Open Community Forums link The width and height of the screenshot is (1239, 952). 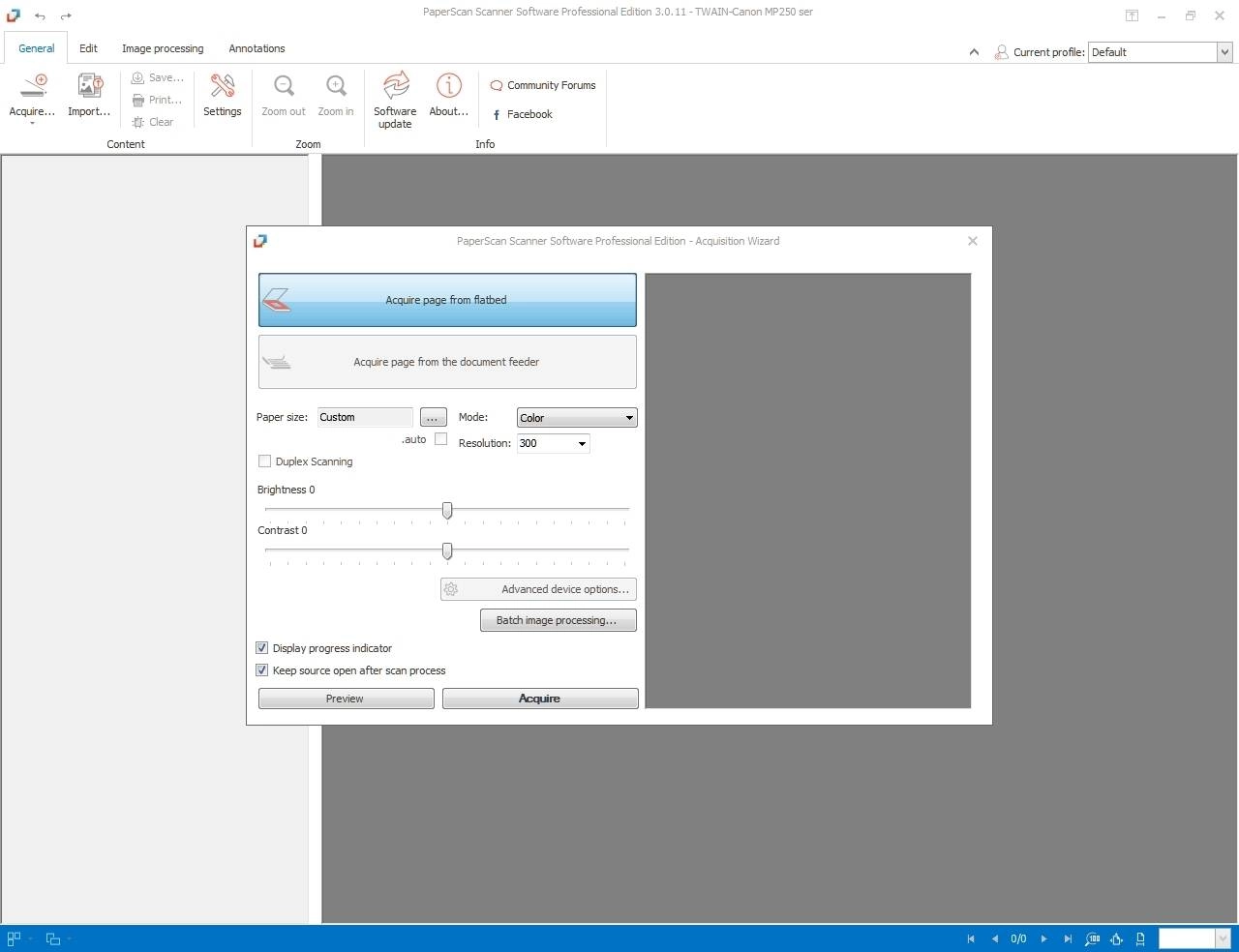543,85
